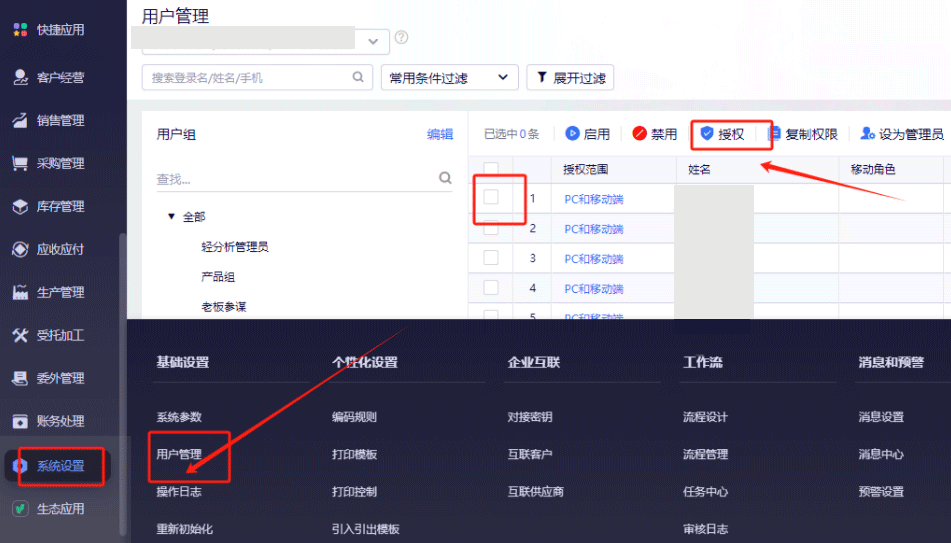
Task: Click the 移动角色 column header
Action: pyautogui.click(x=873, y=169)
